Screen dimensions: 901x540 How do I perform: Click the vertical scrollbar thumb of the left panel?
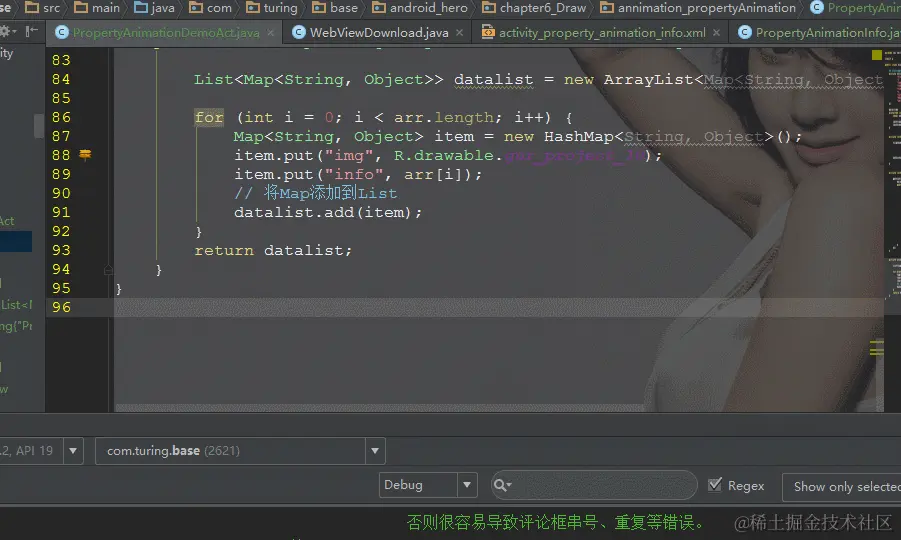(38, 126)
